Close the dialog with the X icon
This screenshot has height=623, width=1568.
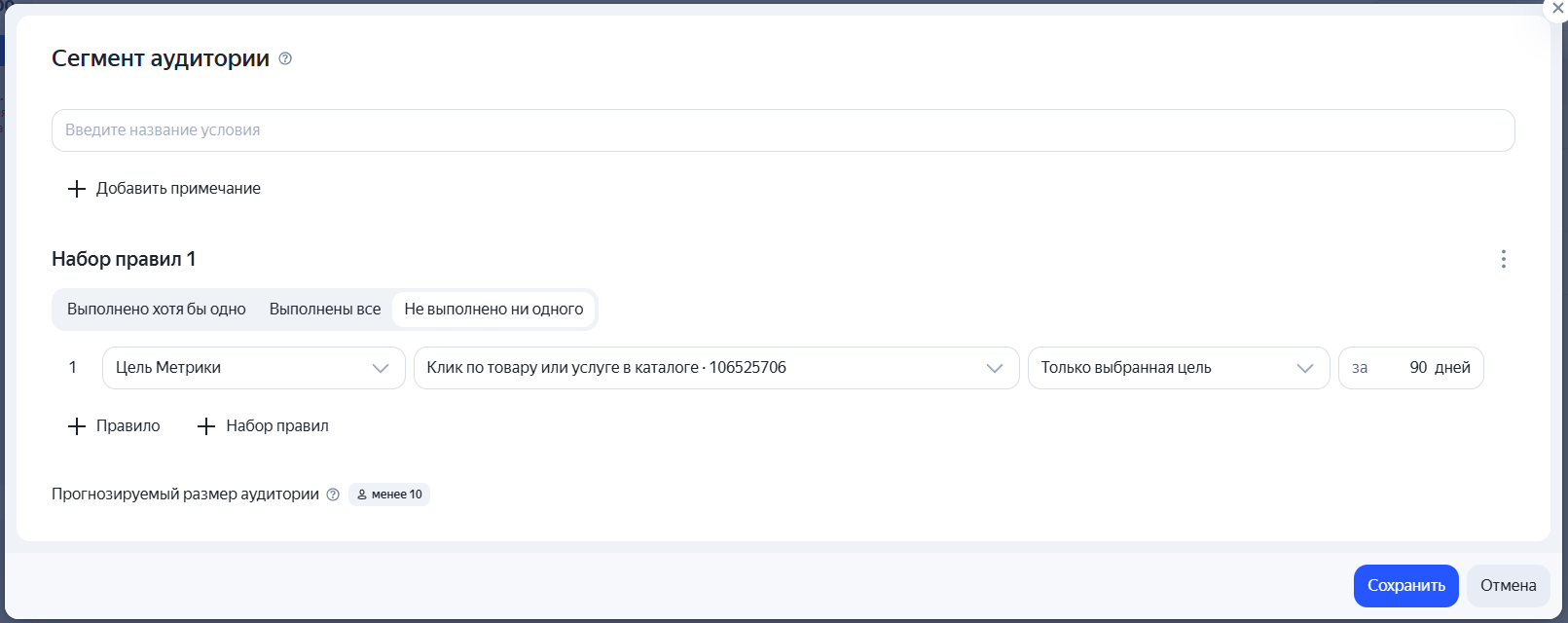(x=1557, y=8)
